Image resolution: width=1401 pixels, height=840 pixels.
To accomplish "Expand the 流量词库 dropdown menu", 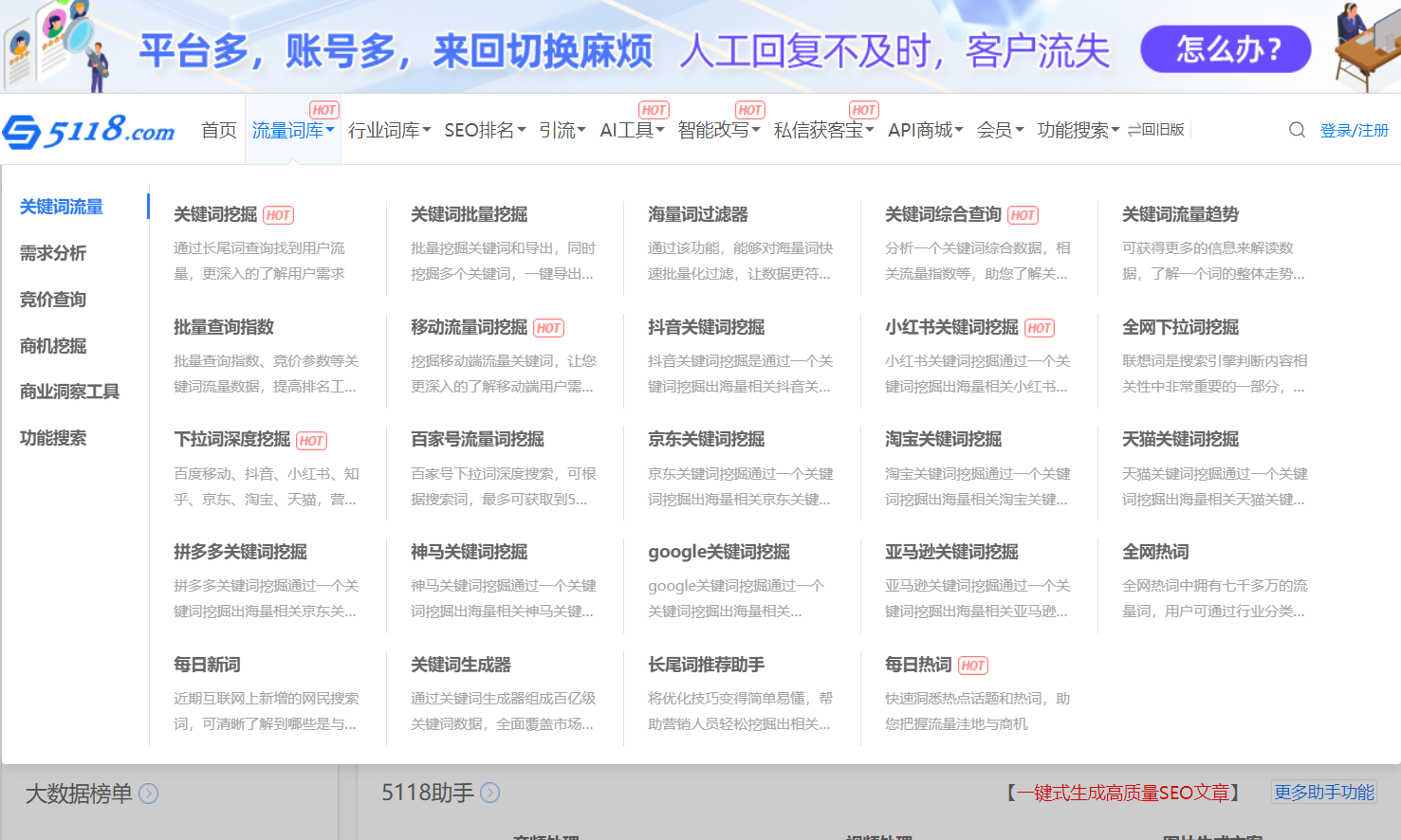I will [x=292, y=130].
